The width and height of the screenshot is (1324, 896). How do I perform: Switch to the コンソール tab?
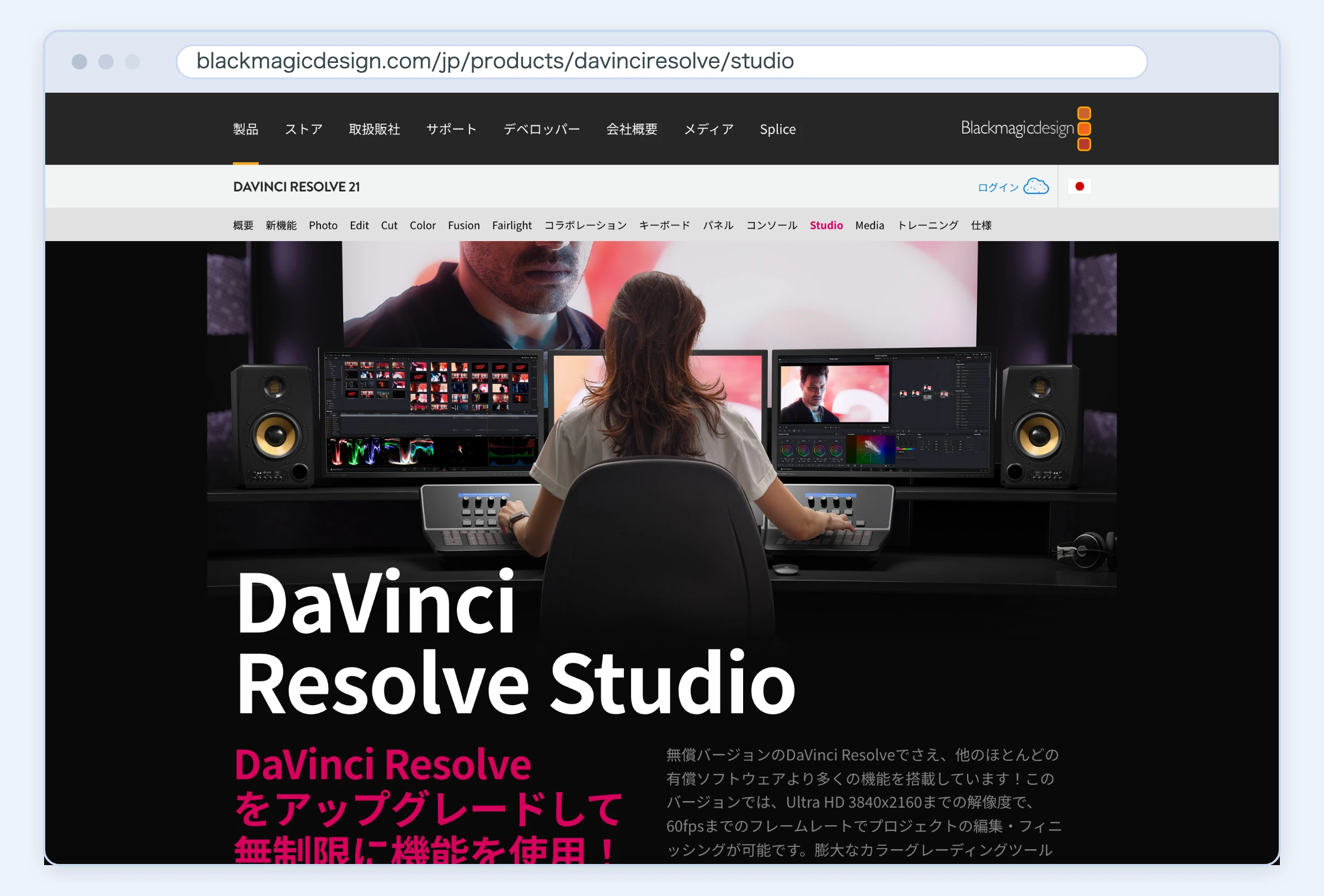[x=771, y=225]
